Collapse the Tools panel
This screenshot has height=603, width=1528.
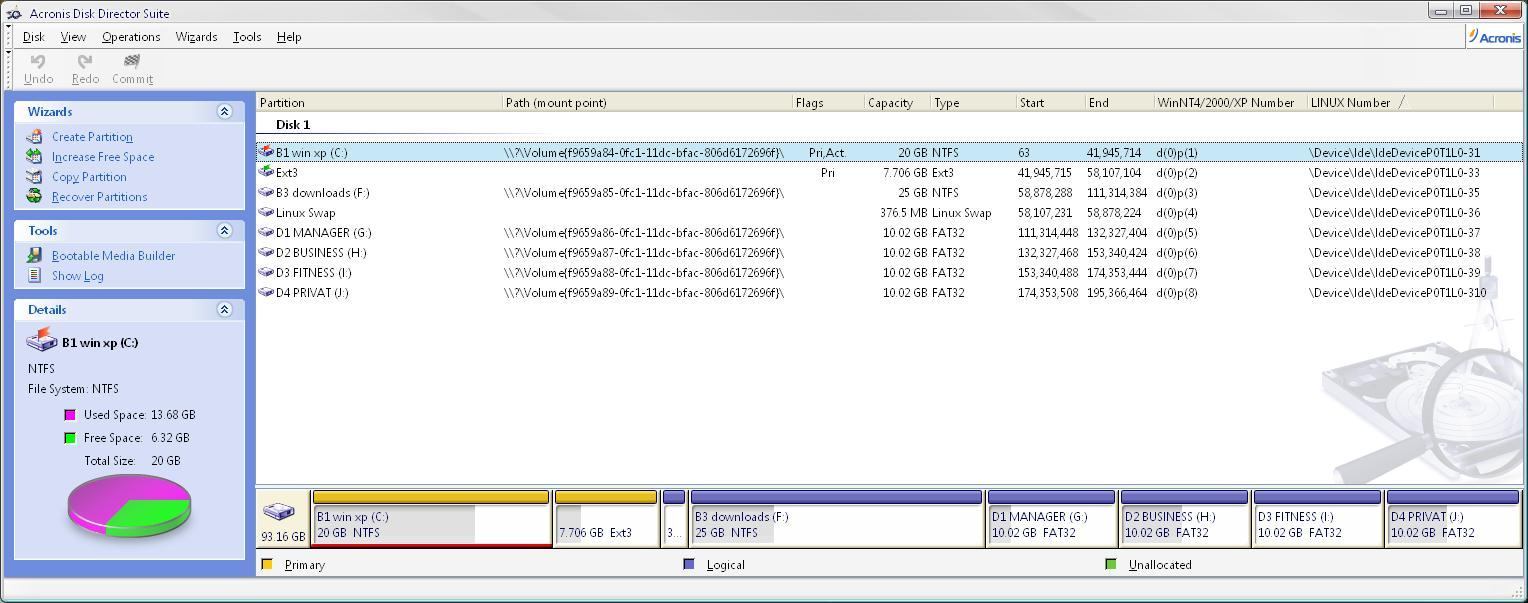pyautogui.click(x=224, y=230)
